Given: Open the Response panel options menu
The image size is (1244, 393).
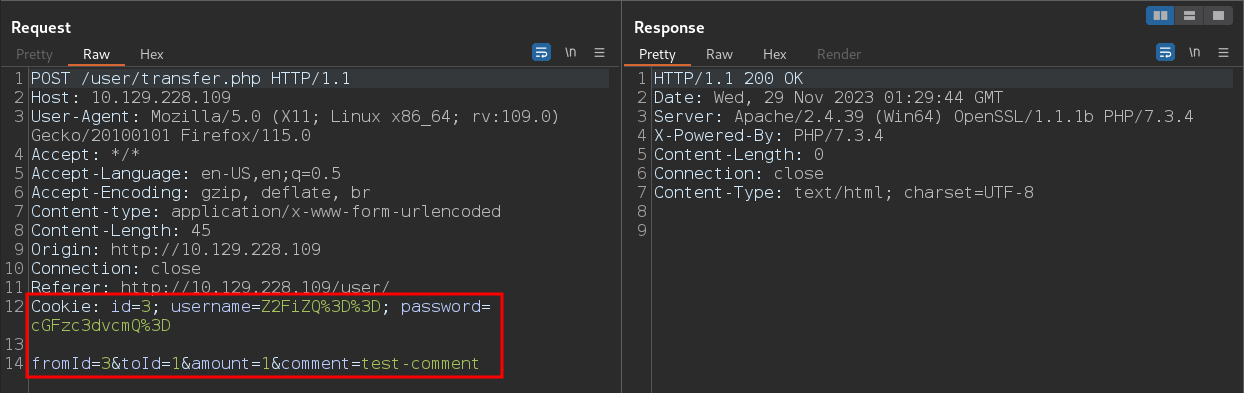Looking at the screenshot, I should pyautogui.click(x=1224, y=53).
